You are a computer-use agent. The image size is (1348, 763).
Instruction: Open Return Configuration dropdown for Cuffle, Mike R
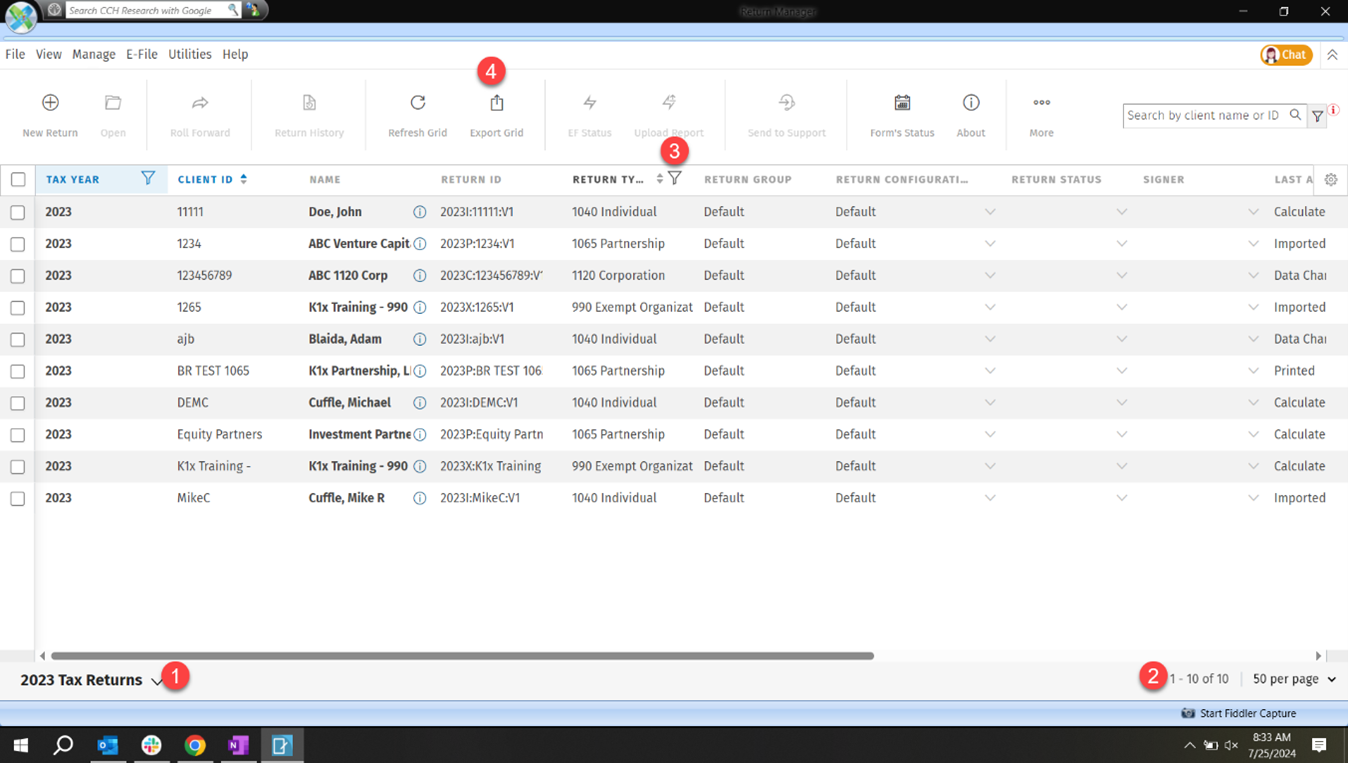point(990,498)
